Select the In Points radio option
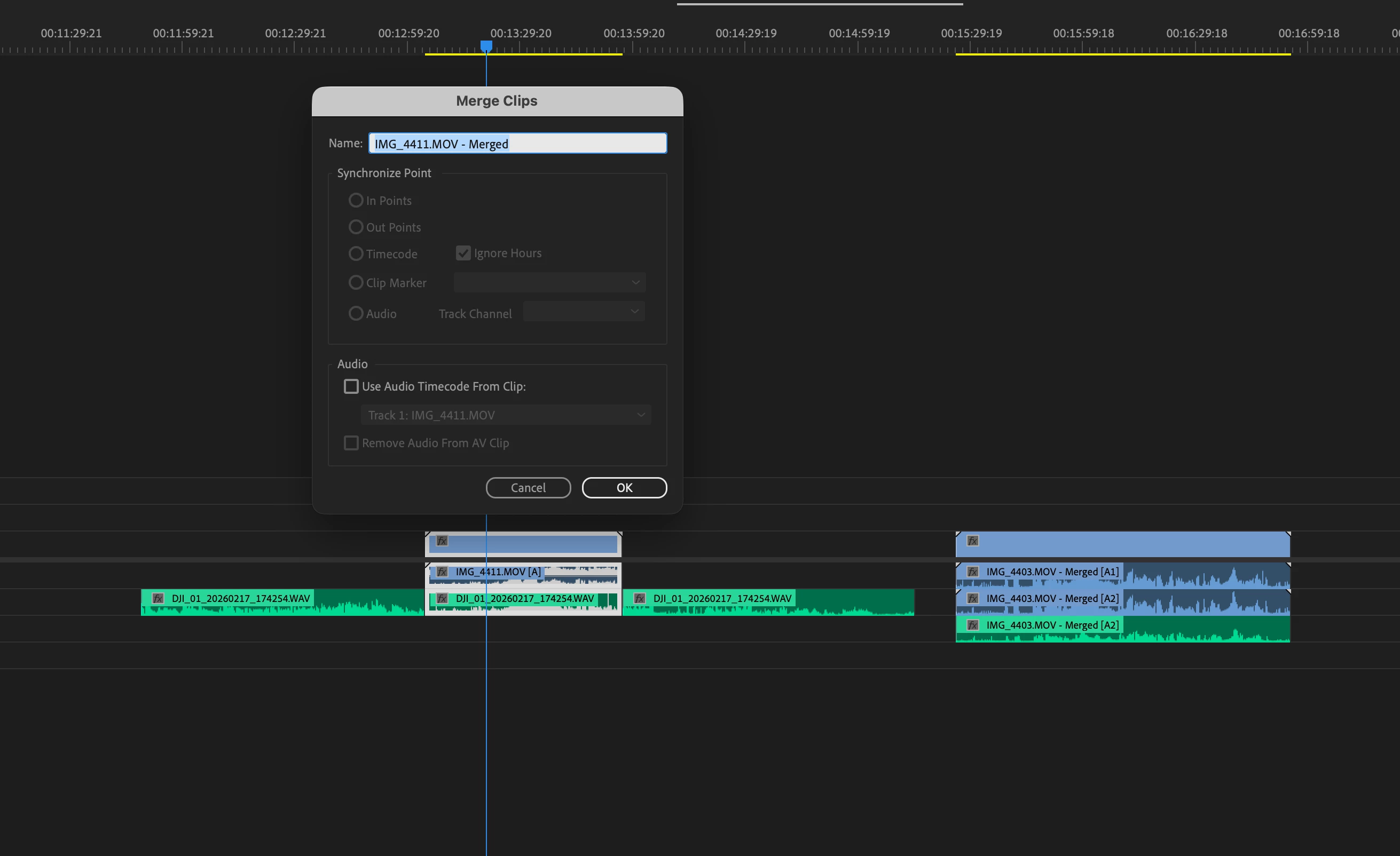The height and width of the screenshot is (856, 1400). point(356,201)
